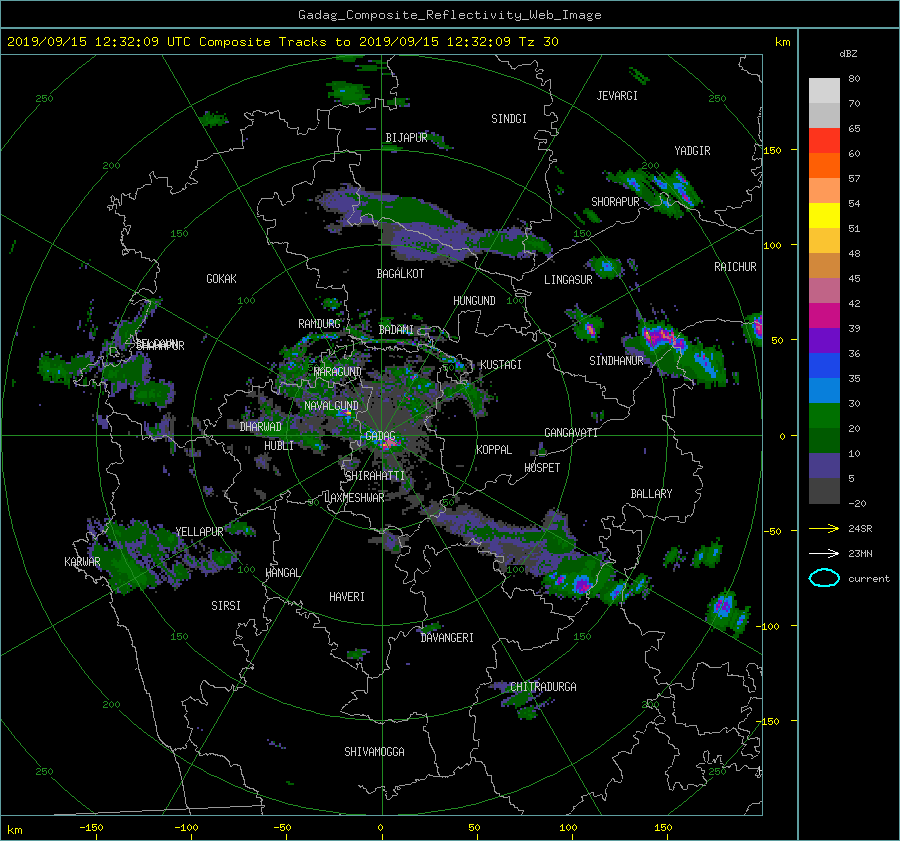Click the RAICHUR city label
Image resolution: width=900 pixels, height=841 pixels.
pyautogui.click(x=735, y=267)
